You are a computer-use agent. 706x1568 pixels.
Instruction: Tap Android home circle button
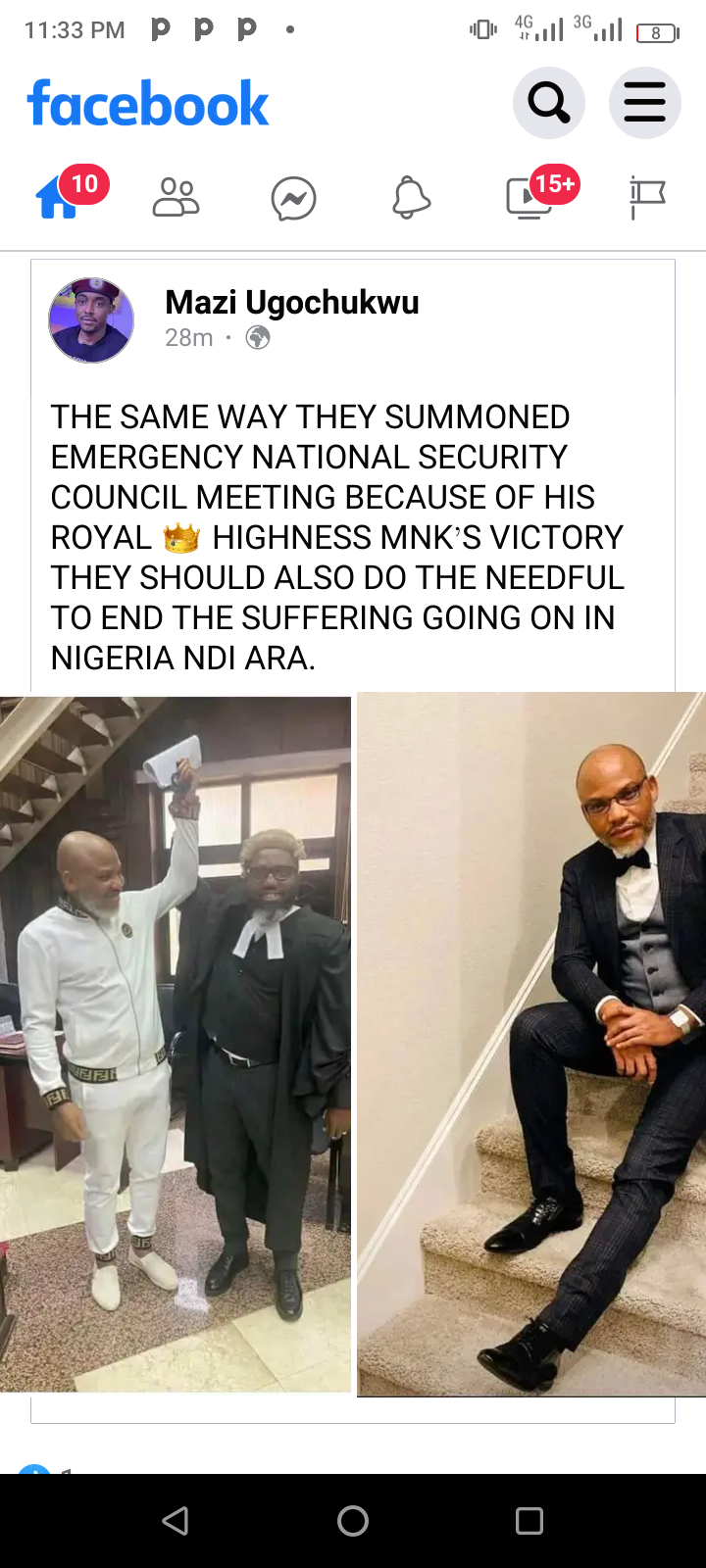[x=353, y=1521]
